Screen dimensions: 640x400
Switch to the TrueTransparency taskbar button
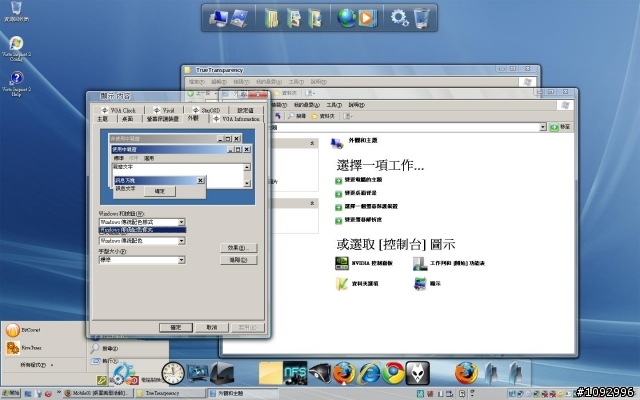(x=171, y=393)
